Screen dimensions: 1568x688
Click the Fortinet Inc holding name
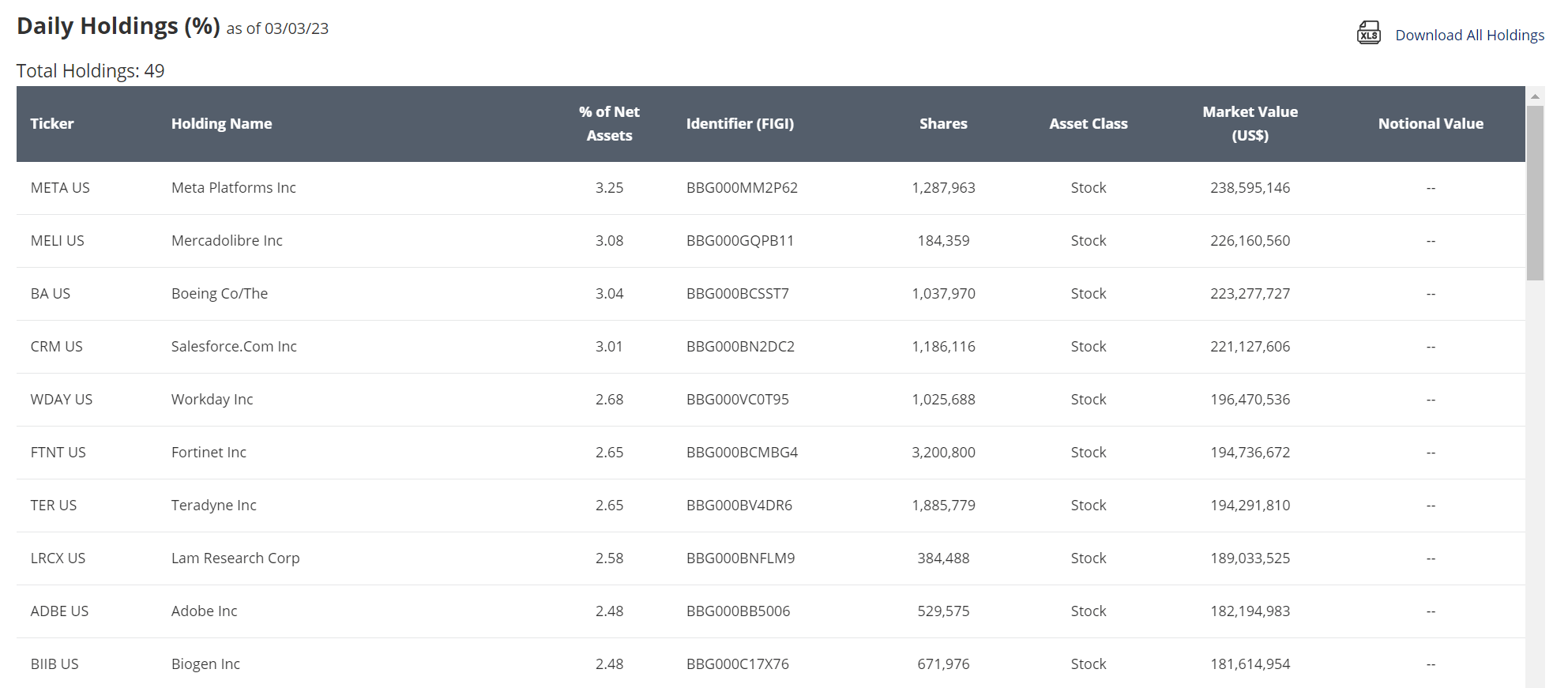[209, 453]
